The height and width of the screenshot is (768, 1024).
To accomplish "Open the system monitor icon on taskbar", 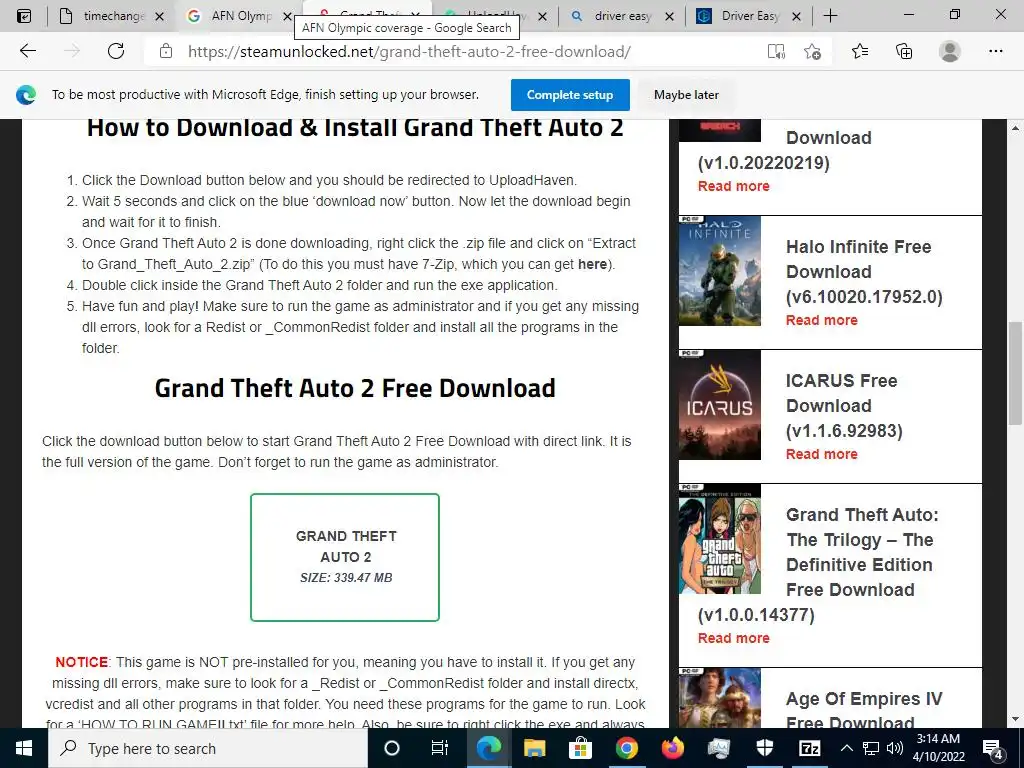I will click(x=718, y=748).
